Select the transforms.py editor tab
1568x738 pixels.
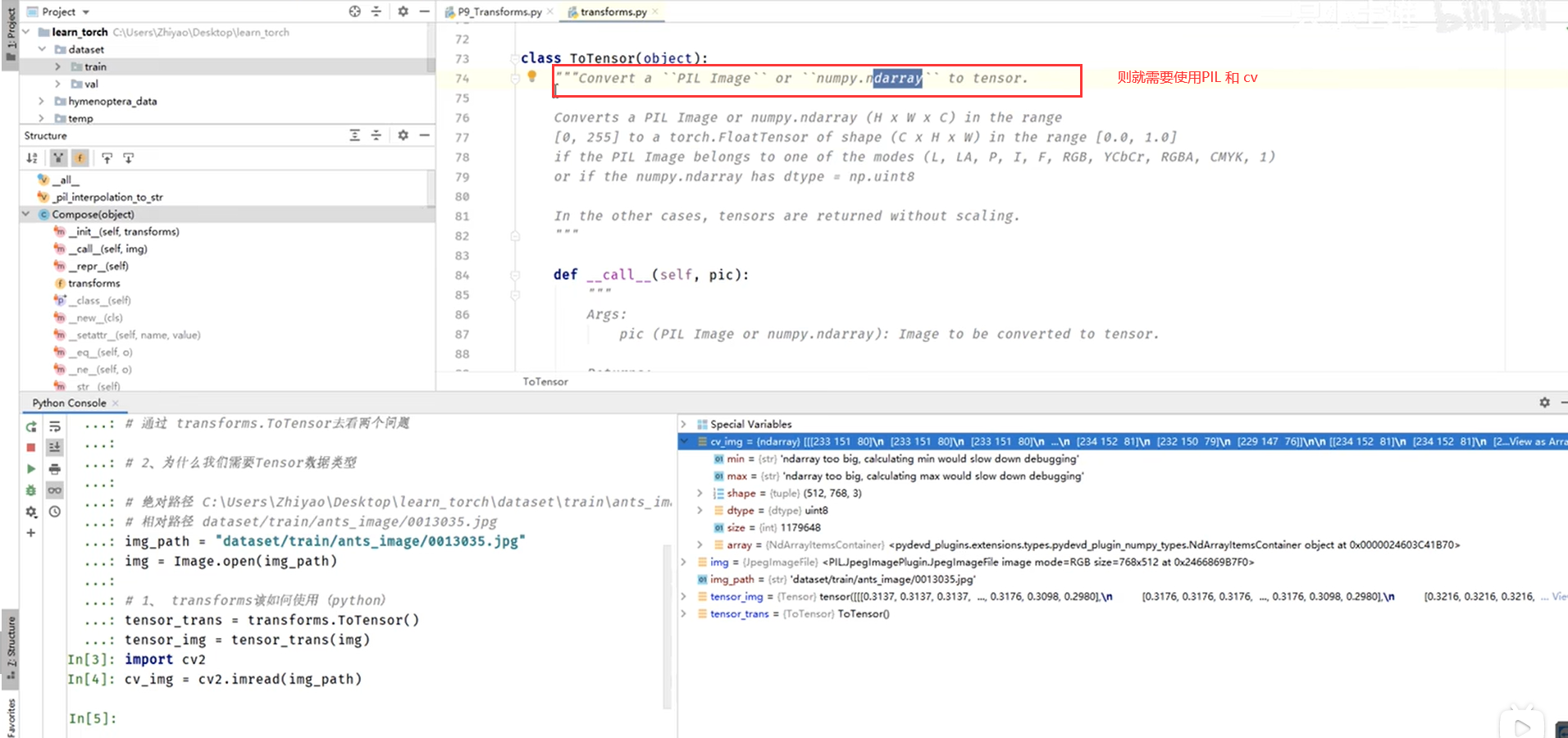coord(613,11)
